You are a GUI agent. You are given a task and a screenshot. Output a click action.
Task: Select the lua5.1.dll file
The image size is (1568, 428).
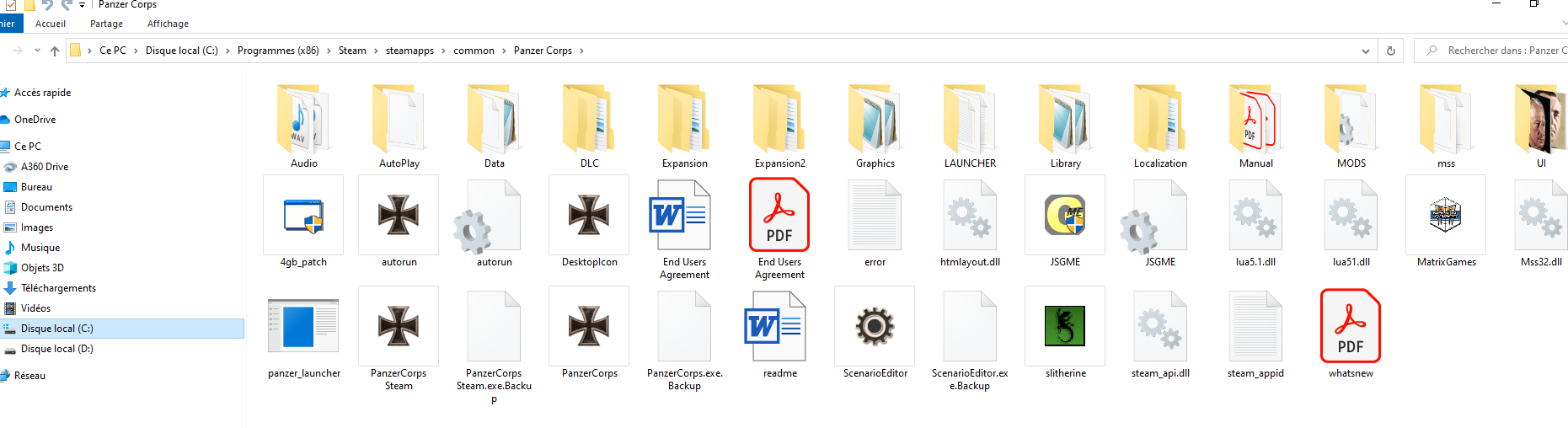pyautogui.click(x=1255, y=222)
